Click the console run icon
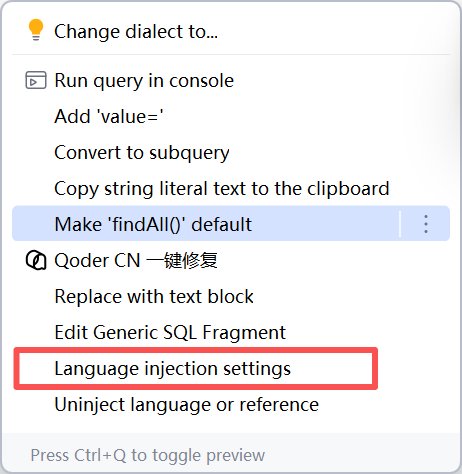The image size is (462, 474). [36, 80]
